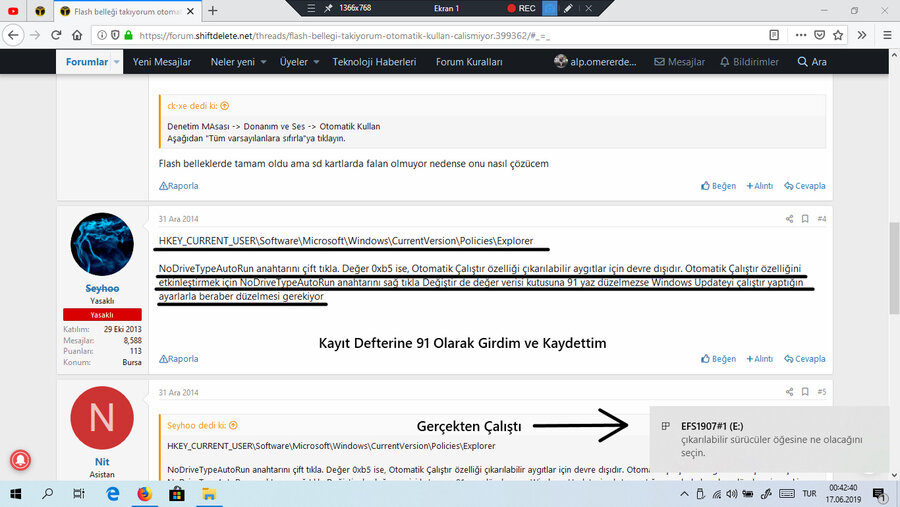Open the Forumlar menu item
900x507 pixels.
coord(87,61)
